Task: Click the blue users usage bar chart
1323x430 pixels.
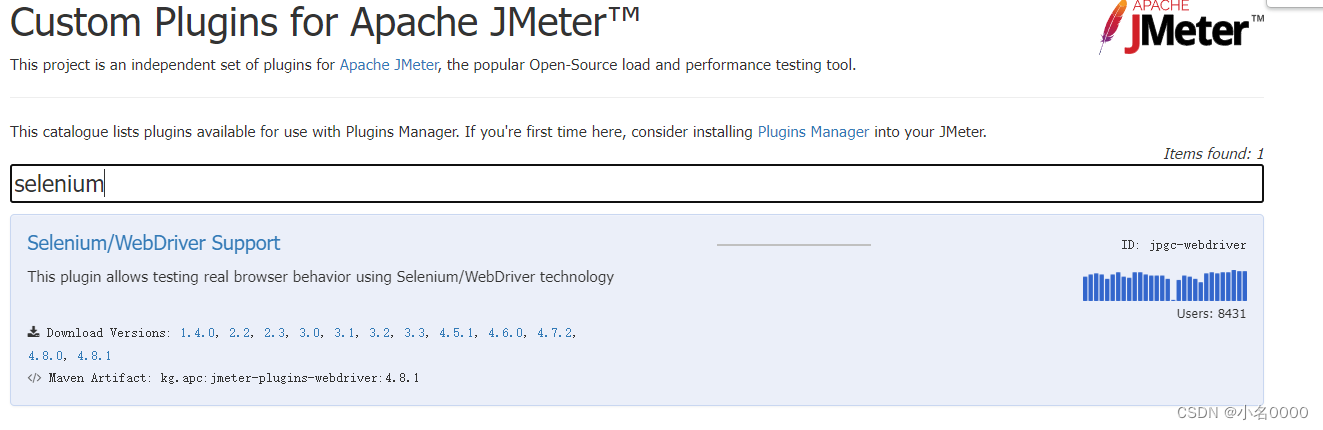Action: pos(1164,286)
